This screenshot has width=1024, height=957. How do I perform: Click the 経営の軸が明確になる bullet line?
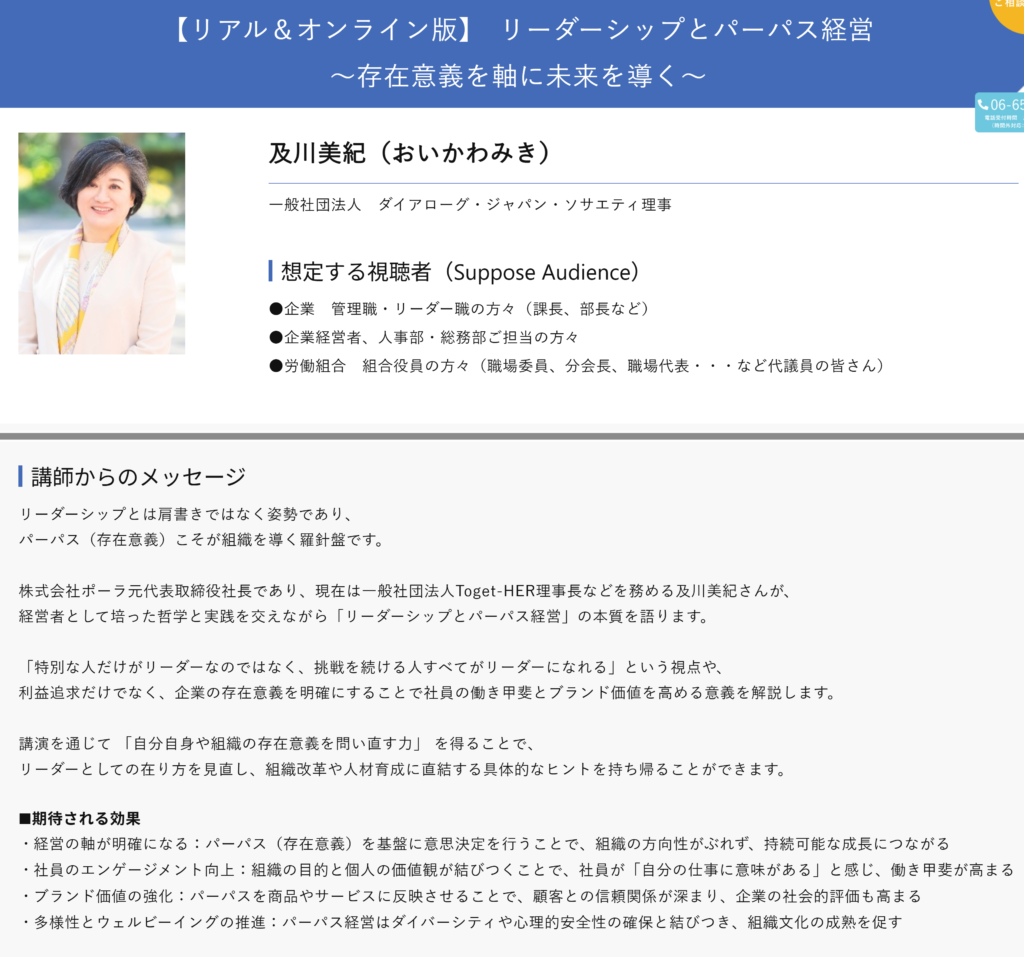pos(484,844)
